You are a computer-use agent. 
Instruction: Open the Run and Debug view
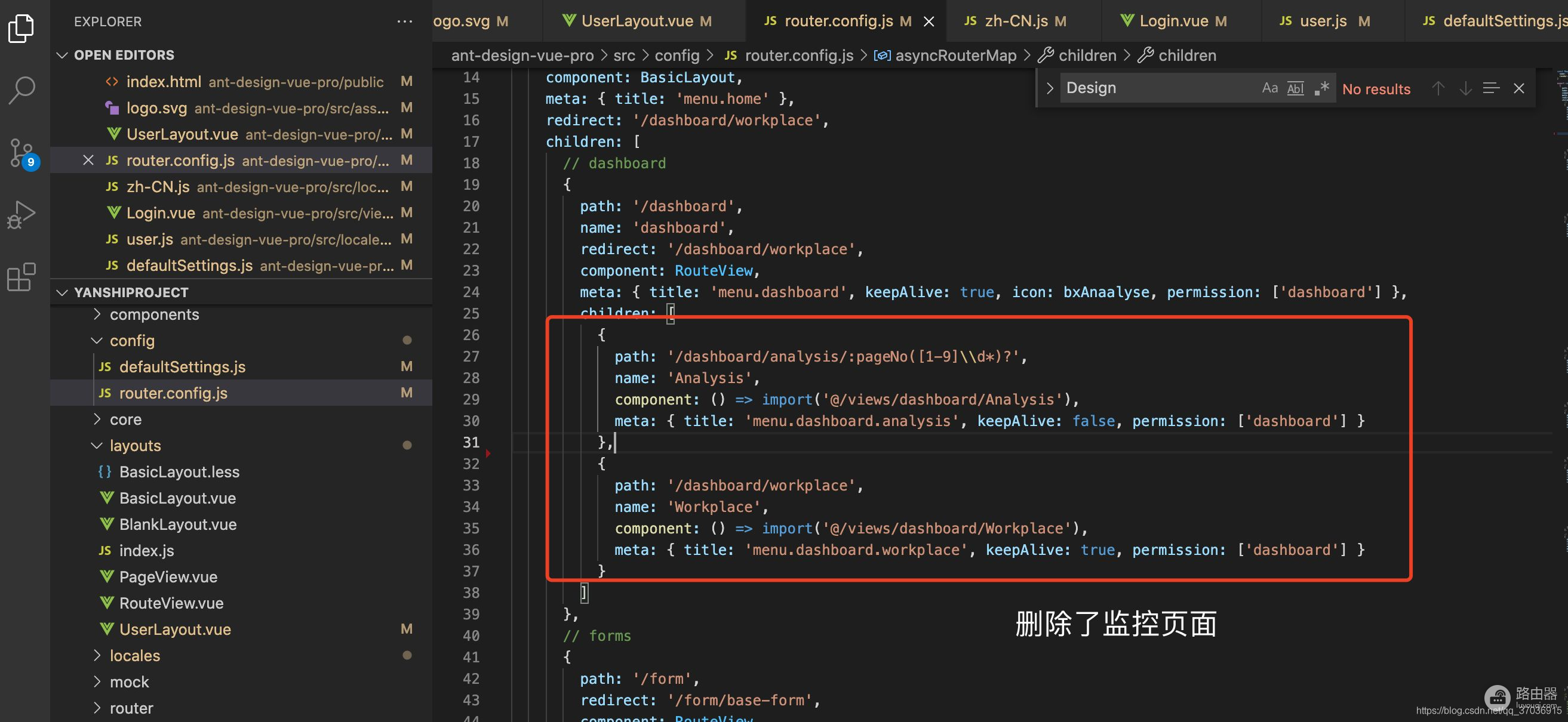click(22, 214)
